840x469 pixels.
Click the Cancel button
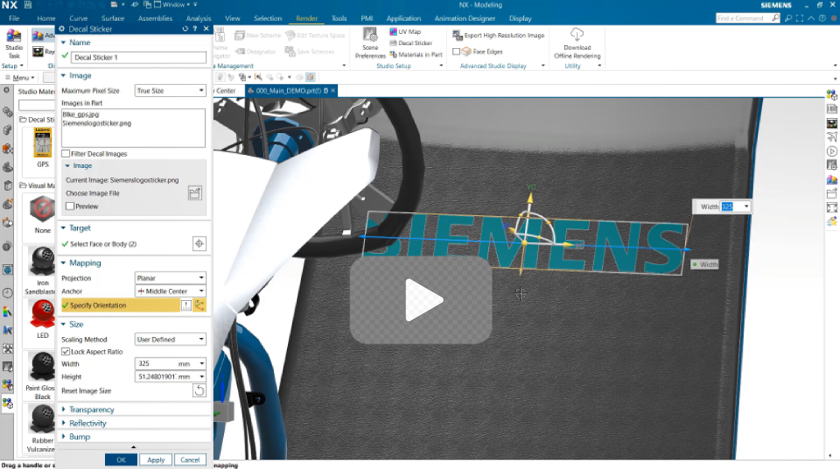189,460
